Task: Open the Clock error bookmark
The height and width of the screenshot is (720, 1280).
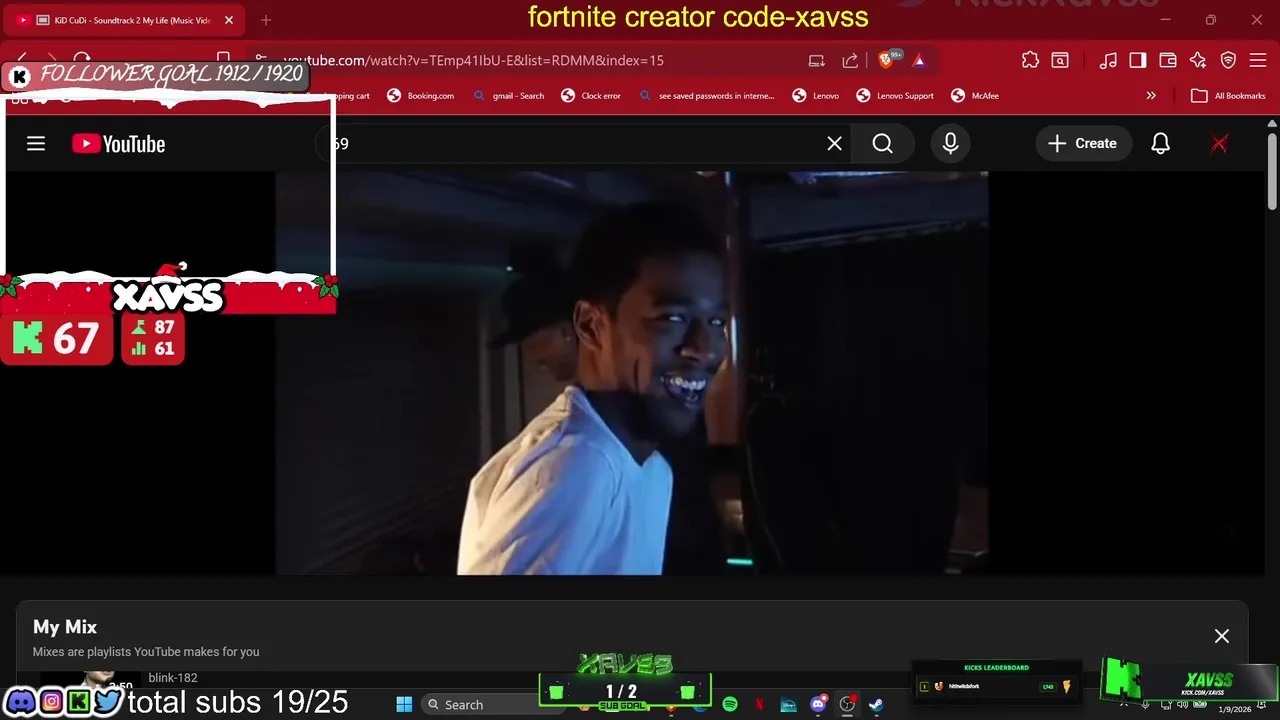Action: tap(591, 96)
